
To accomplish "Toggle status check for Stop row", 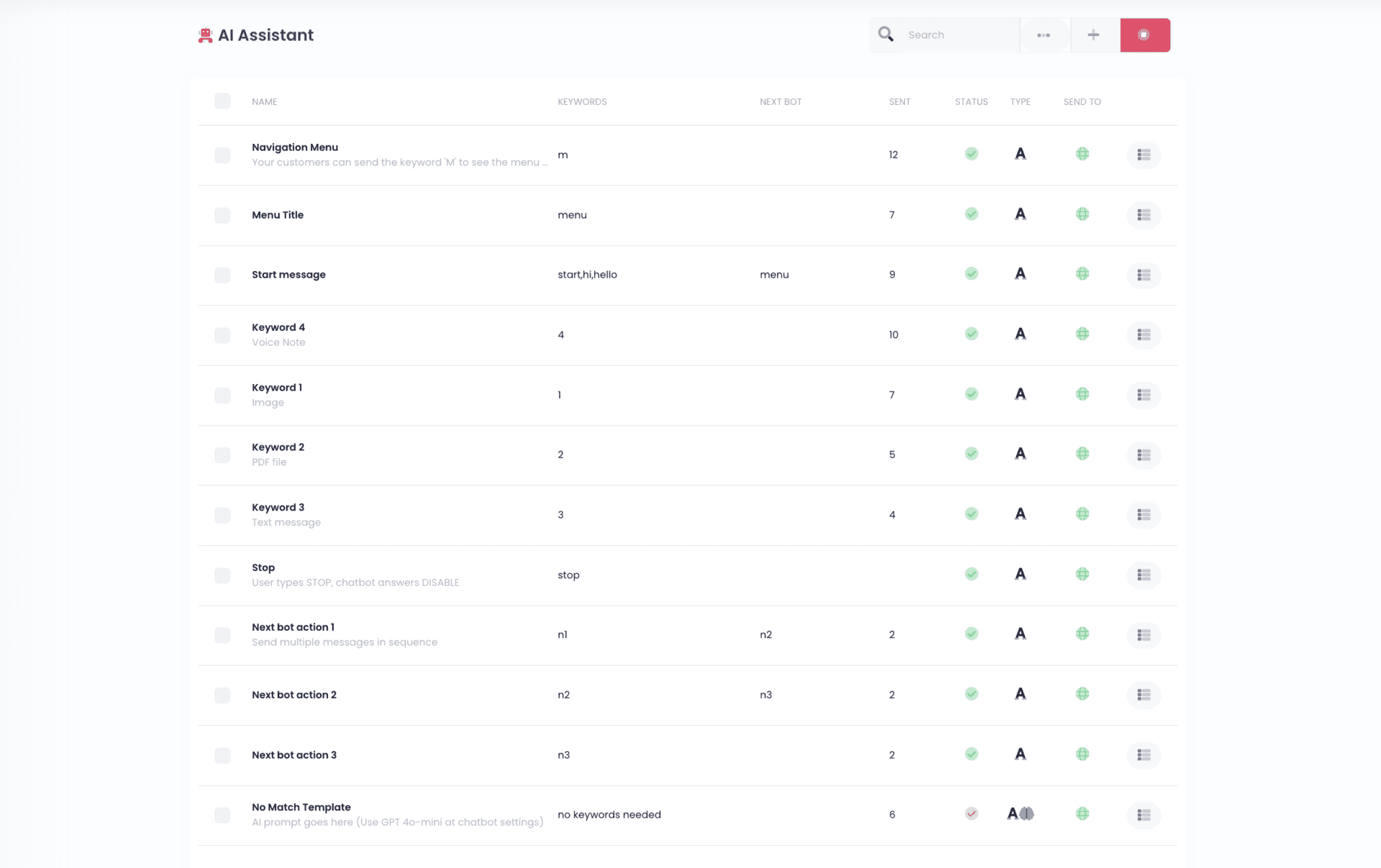I will pos(971,574).
